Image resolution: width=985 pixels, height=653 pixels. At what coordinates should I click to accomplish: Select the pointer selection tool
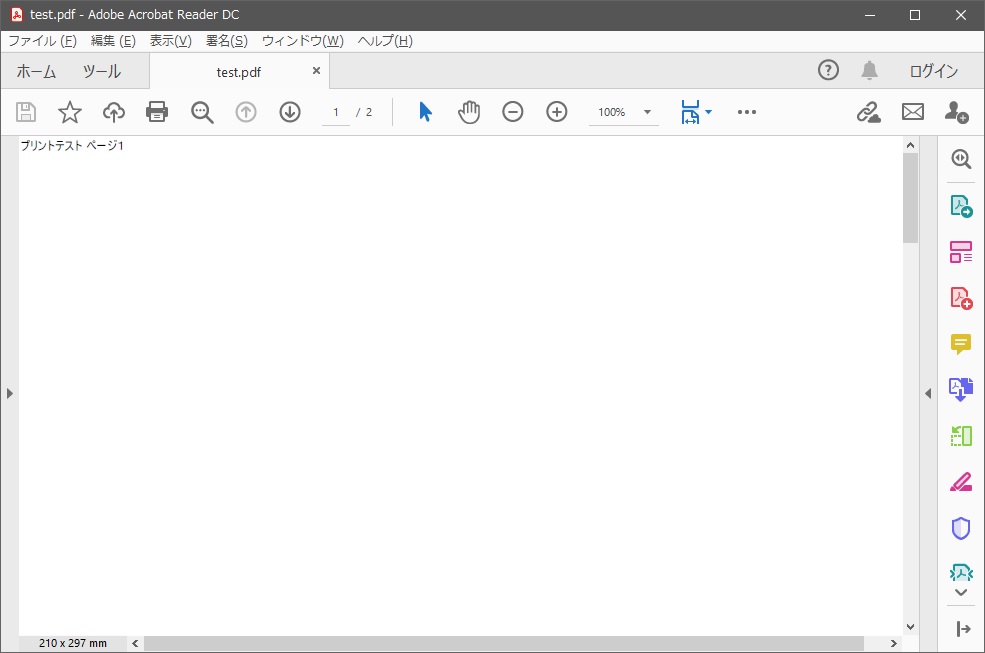[424, 112]
